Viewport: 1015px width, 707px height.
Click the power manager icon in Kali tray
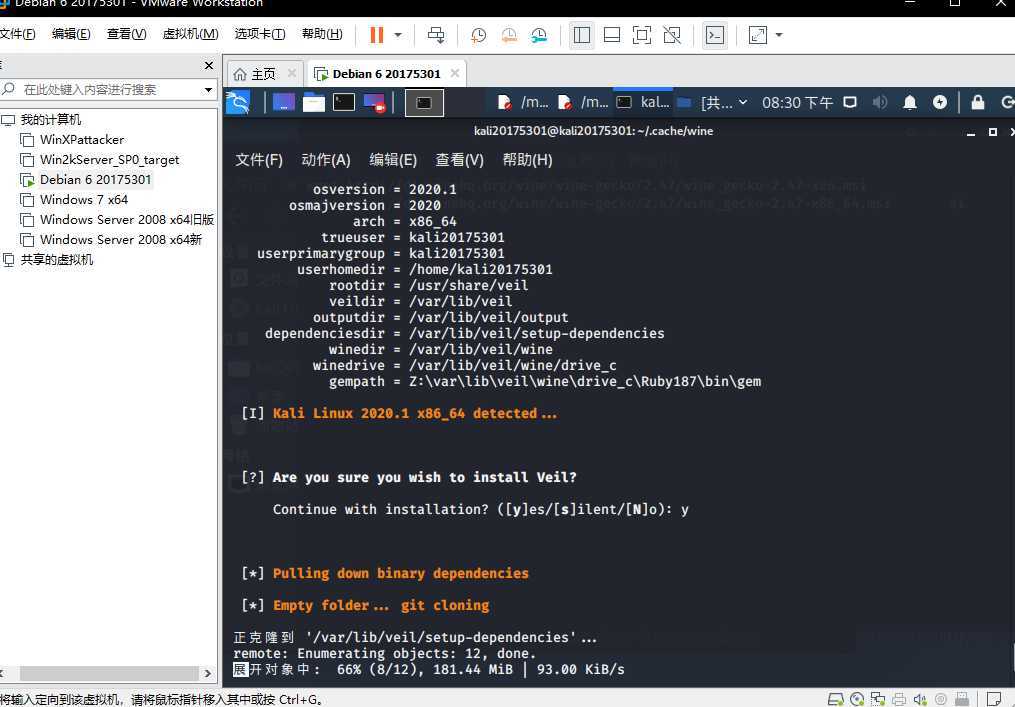point(940,102)
